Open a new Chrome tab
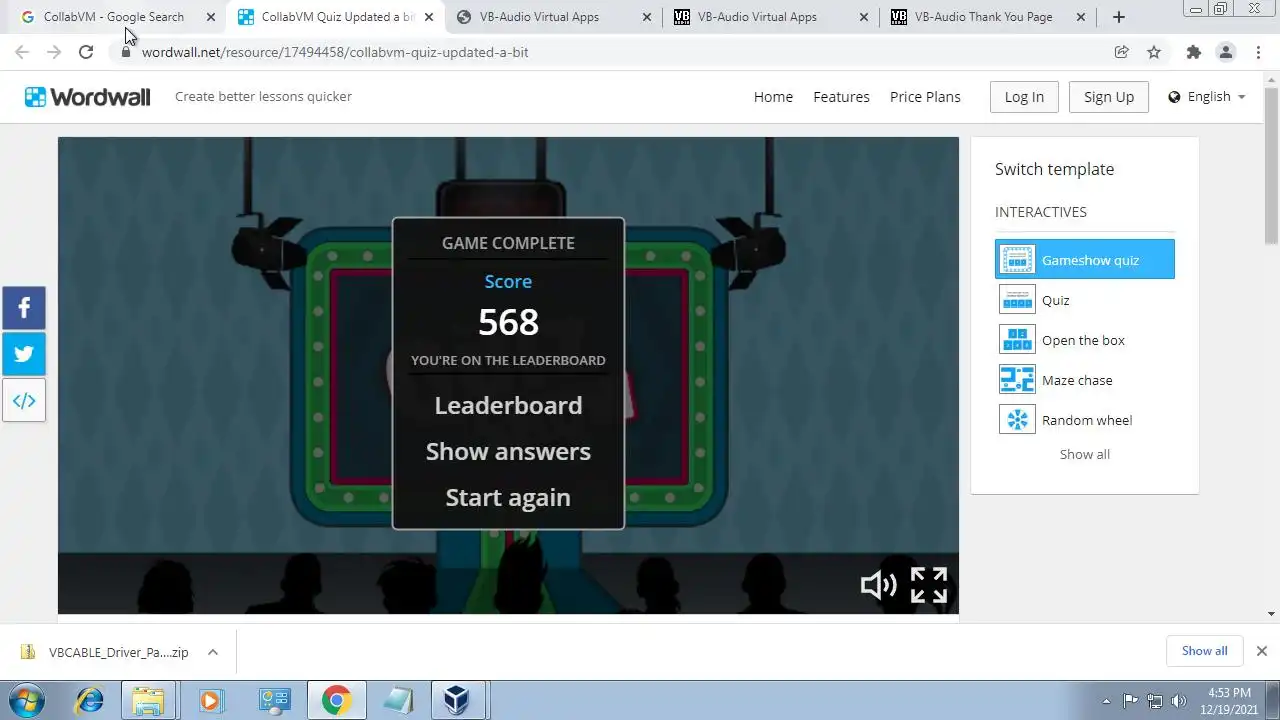Image resolution: width=1280 pixels, height=720 pixels. click(1118, 17)
